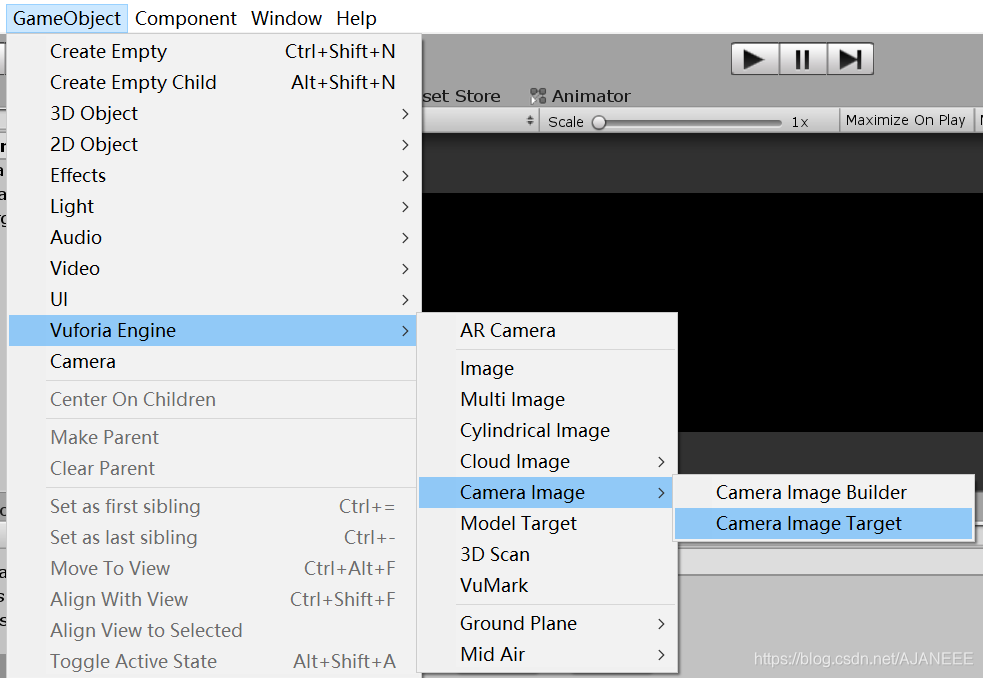Expand the Mid Air submenu
Viewport: 983px width, 678px height.
548,655
